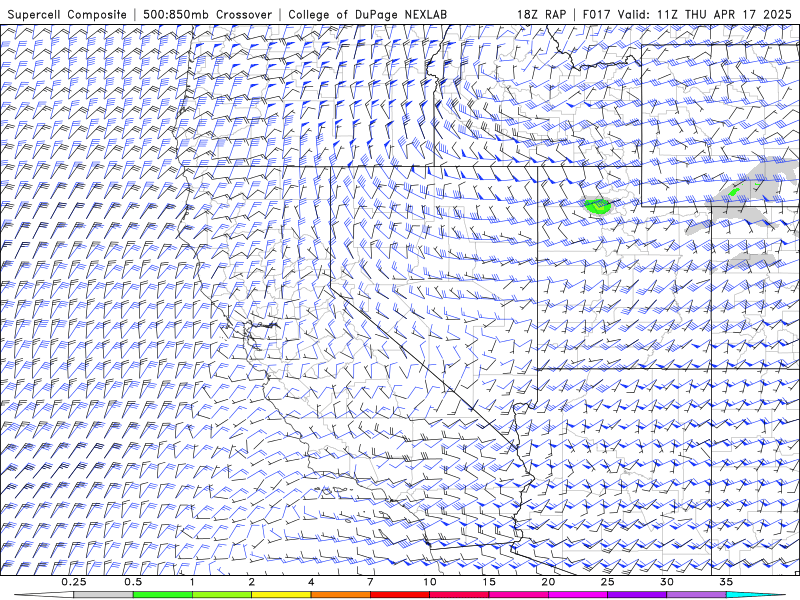Pick the orange 4–7 legend swatch

coord(341,595)
